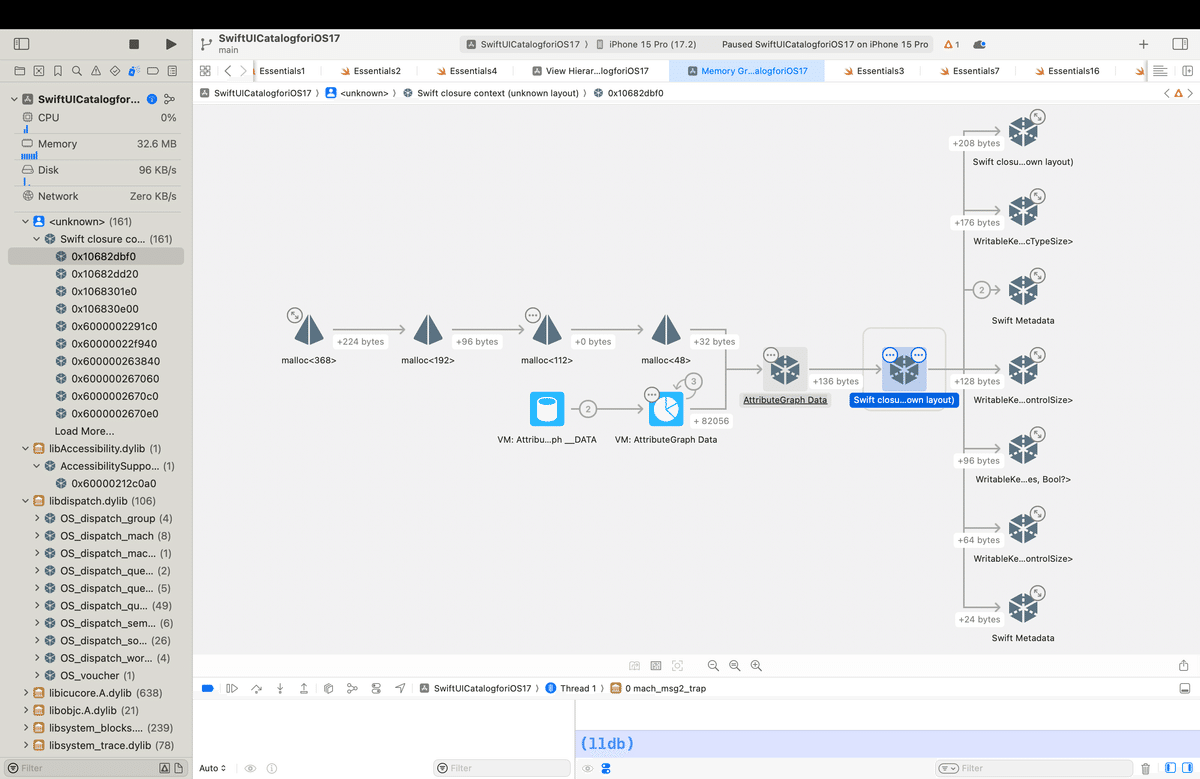Select the Memory gauge row
This screenshot has height=779, width=1200.
[x=96, y=144]
